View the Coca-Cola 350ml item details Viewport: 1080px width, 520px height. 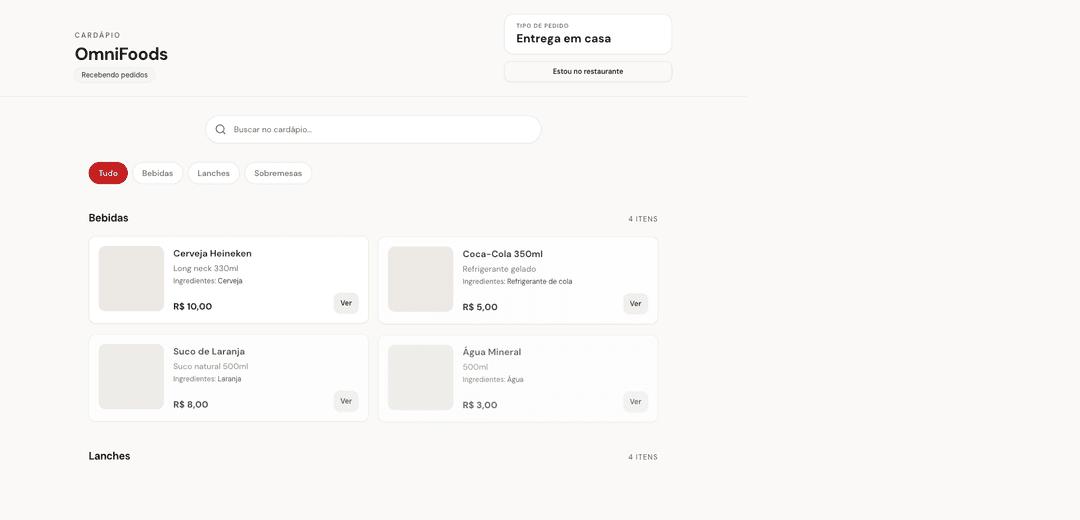point(636,304)
